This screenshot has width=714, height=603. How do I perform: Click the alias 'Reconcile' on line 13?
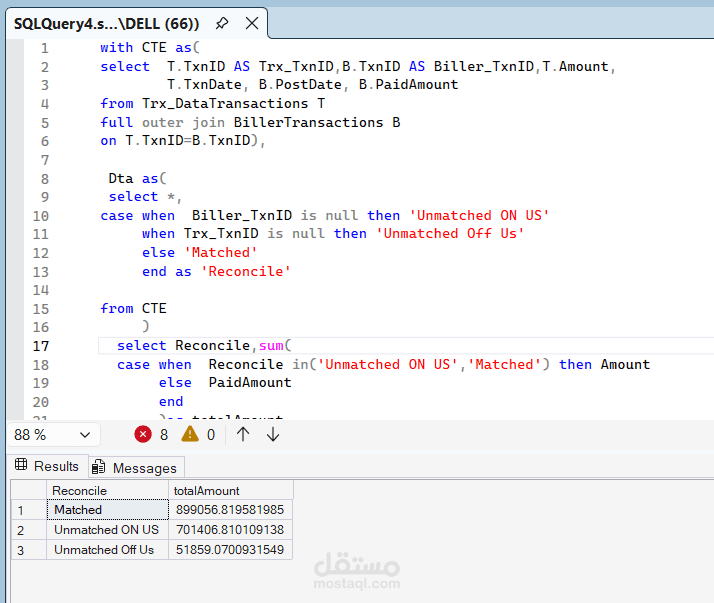245,271
